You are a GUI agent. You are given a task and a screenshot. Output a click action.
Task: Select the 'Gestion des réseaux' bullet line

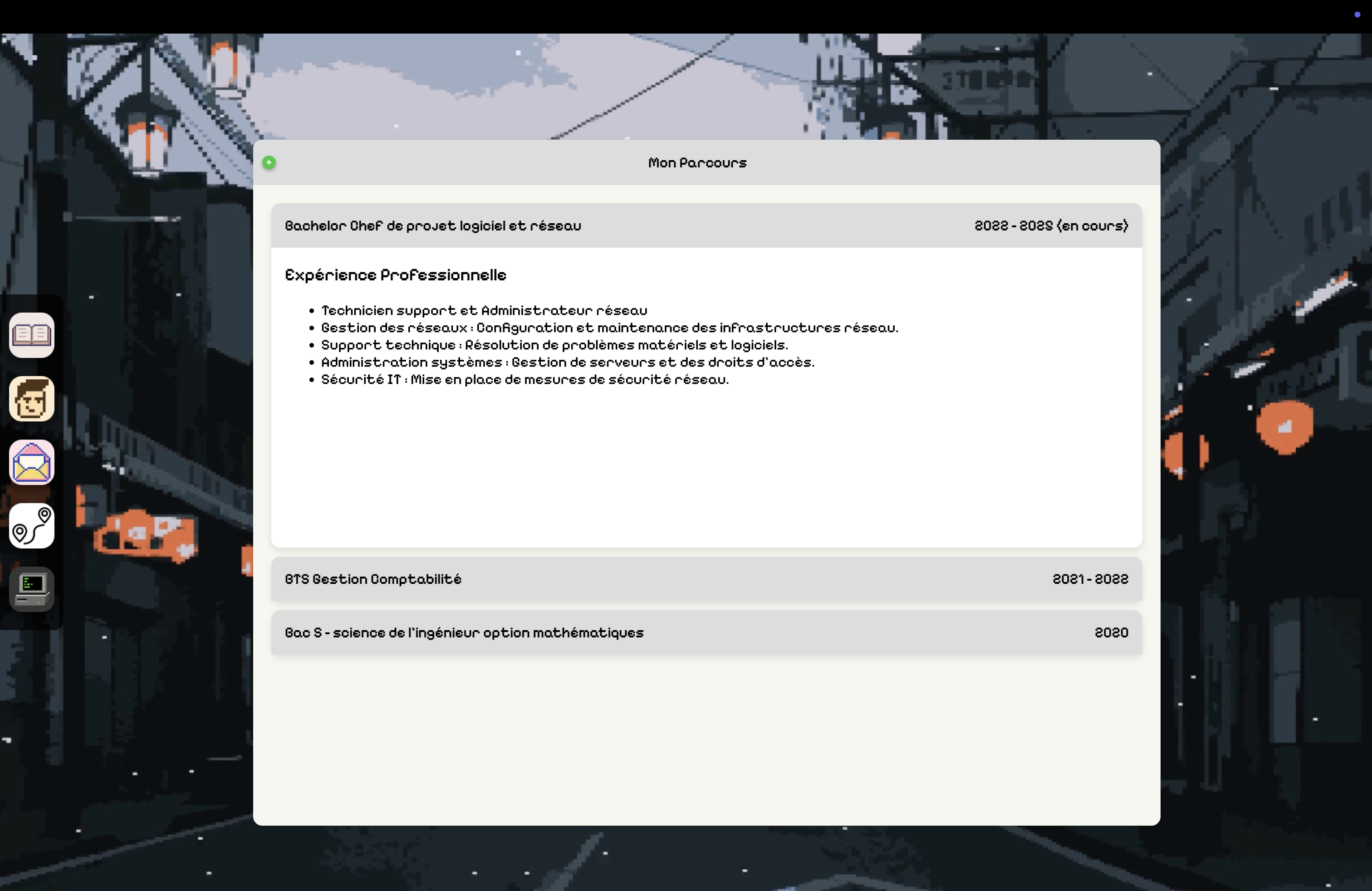(x=610, y=328)
